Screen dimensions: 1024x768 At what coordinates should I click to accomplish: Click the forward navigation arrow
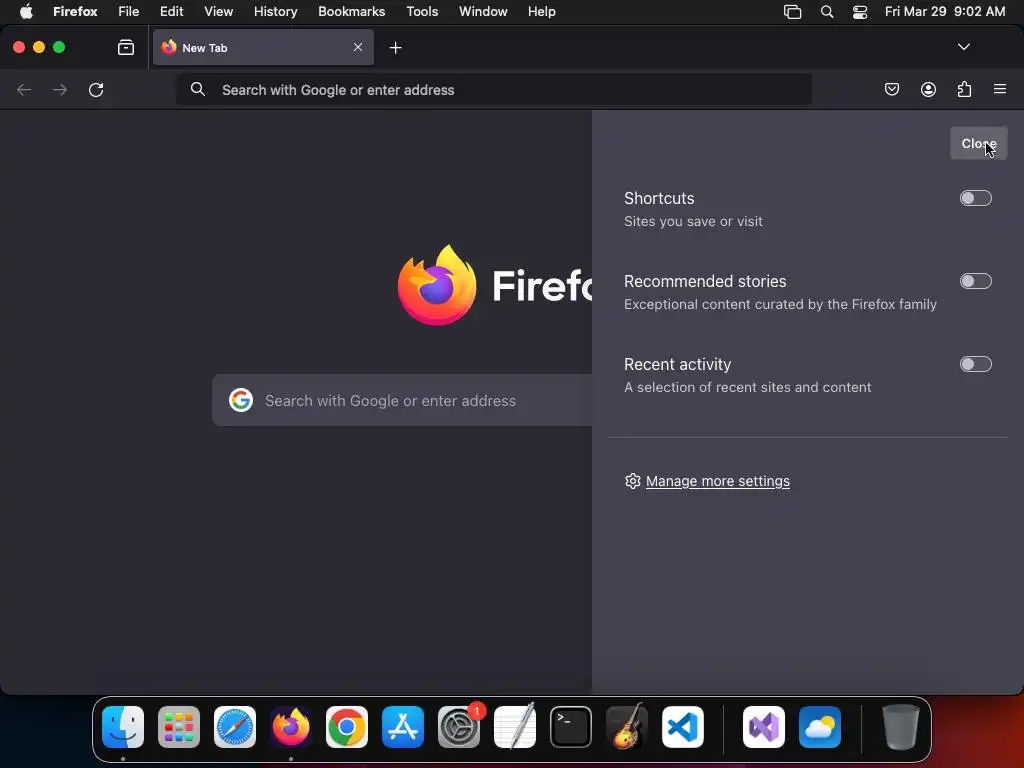[x=60, y=89]
